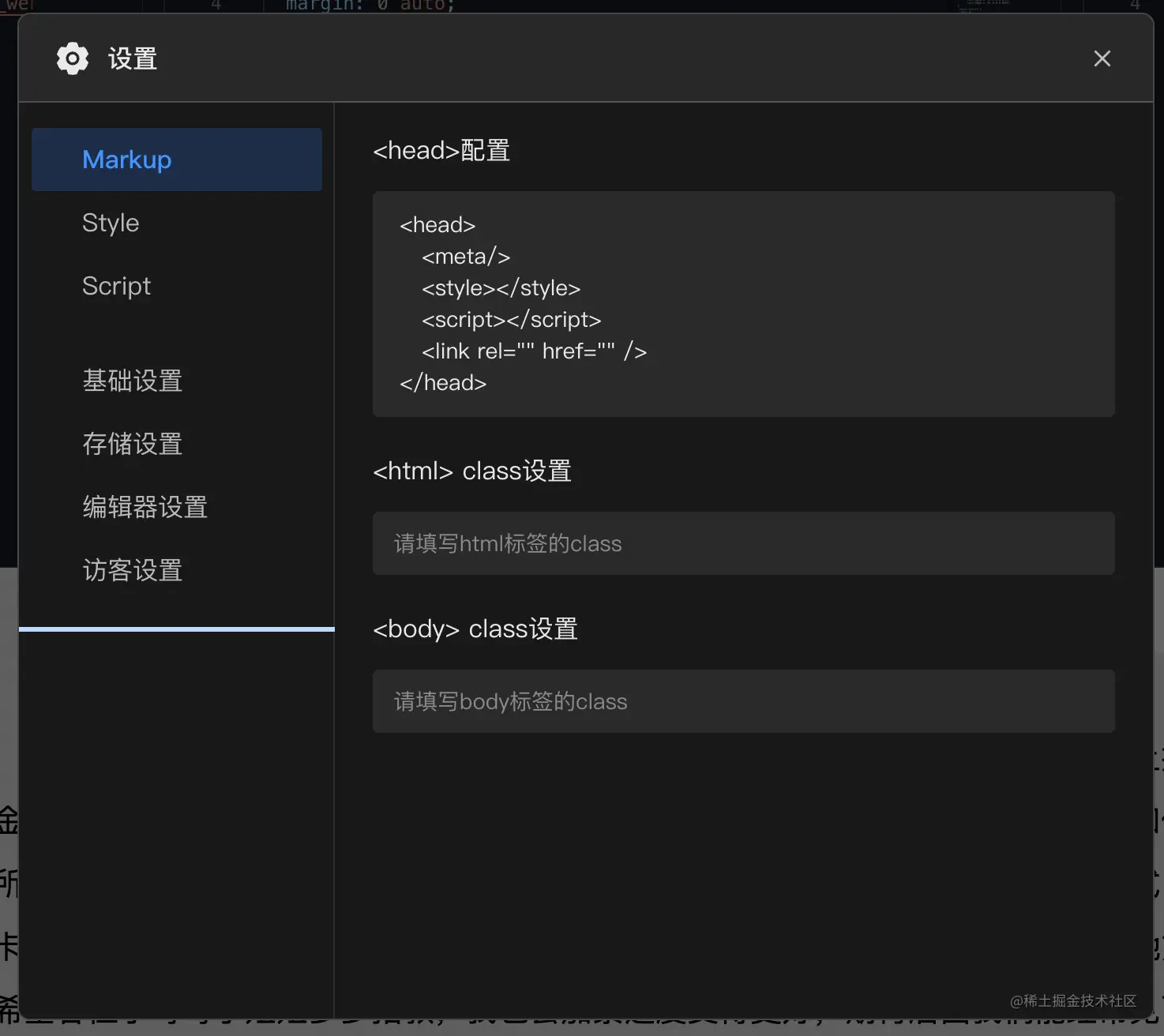
Task: Click the <head>配置 heading
Action: [x=441, y=150]
